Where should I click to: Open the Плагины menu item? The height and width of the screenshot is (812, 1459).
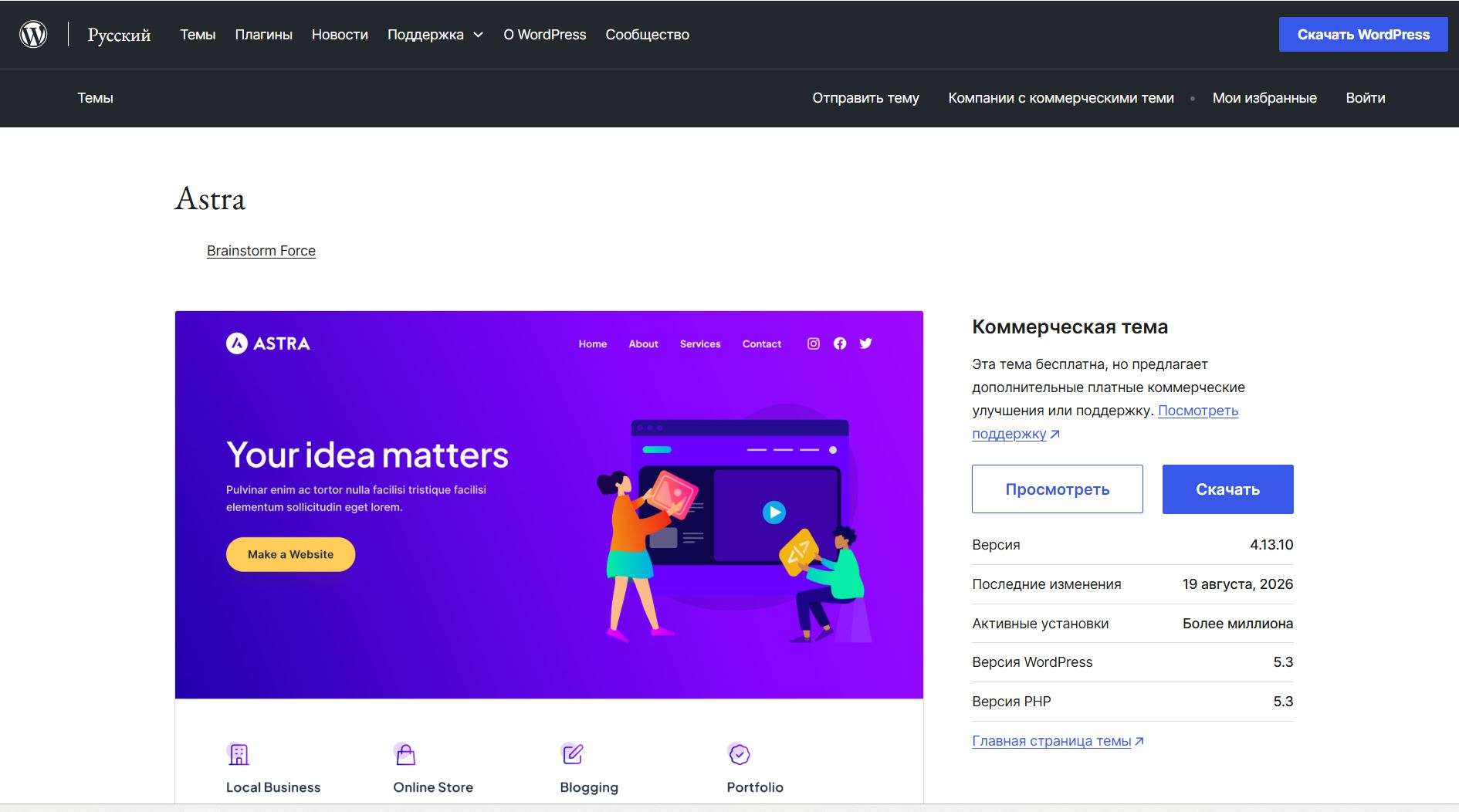(x=264, y=35)
